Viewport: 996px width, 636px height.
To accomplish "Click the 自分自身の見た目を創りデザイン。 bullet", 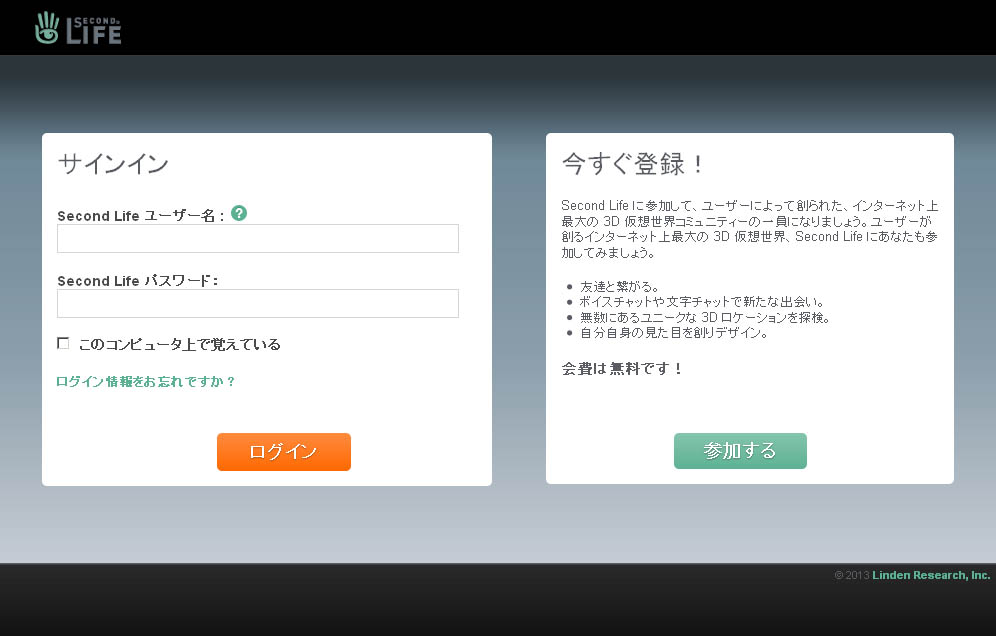I will (674, 332).
